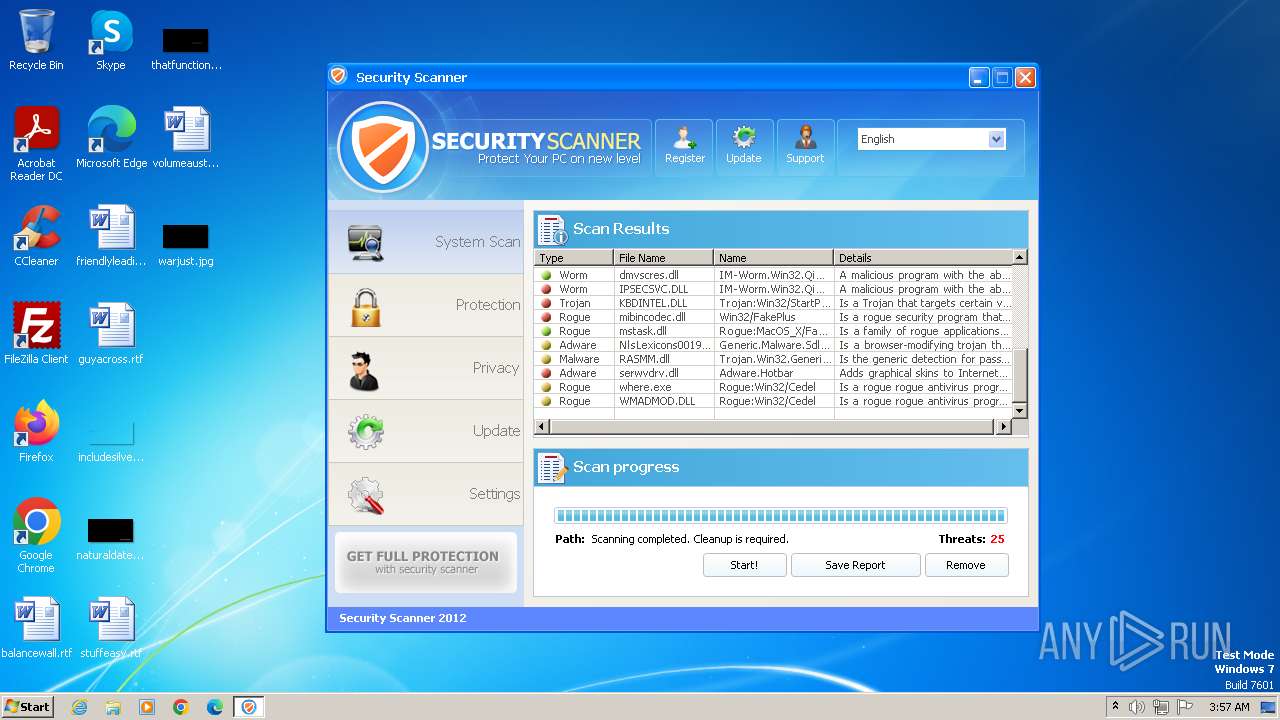Screen dimensions: 1280x720
Task: Open Microsoft Edge desktop shortcut
Action: [111, 138]
